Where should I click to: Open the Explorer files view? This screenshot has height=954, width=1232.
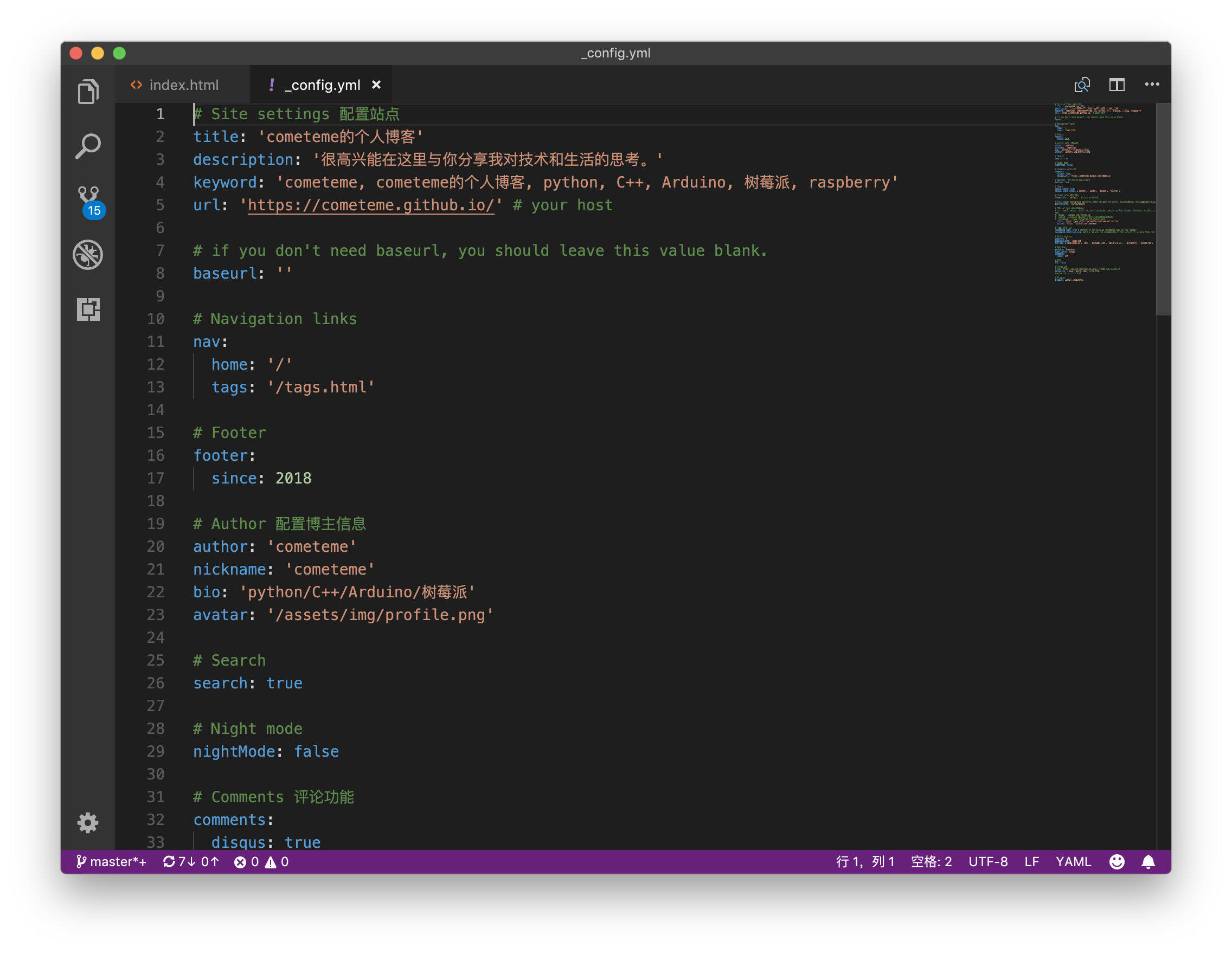88,92
